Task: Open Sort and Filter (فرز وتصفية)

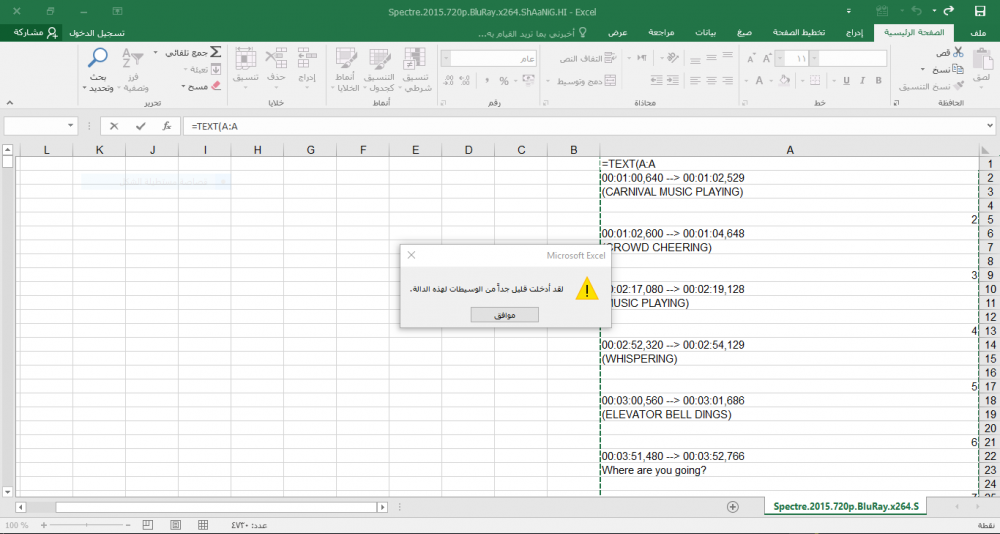Action: point(134,70)
